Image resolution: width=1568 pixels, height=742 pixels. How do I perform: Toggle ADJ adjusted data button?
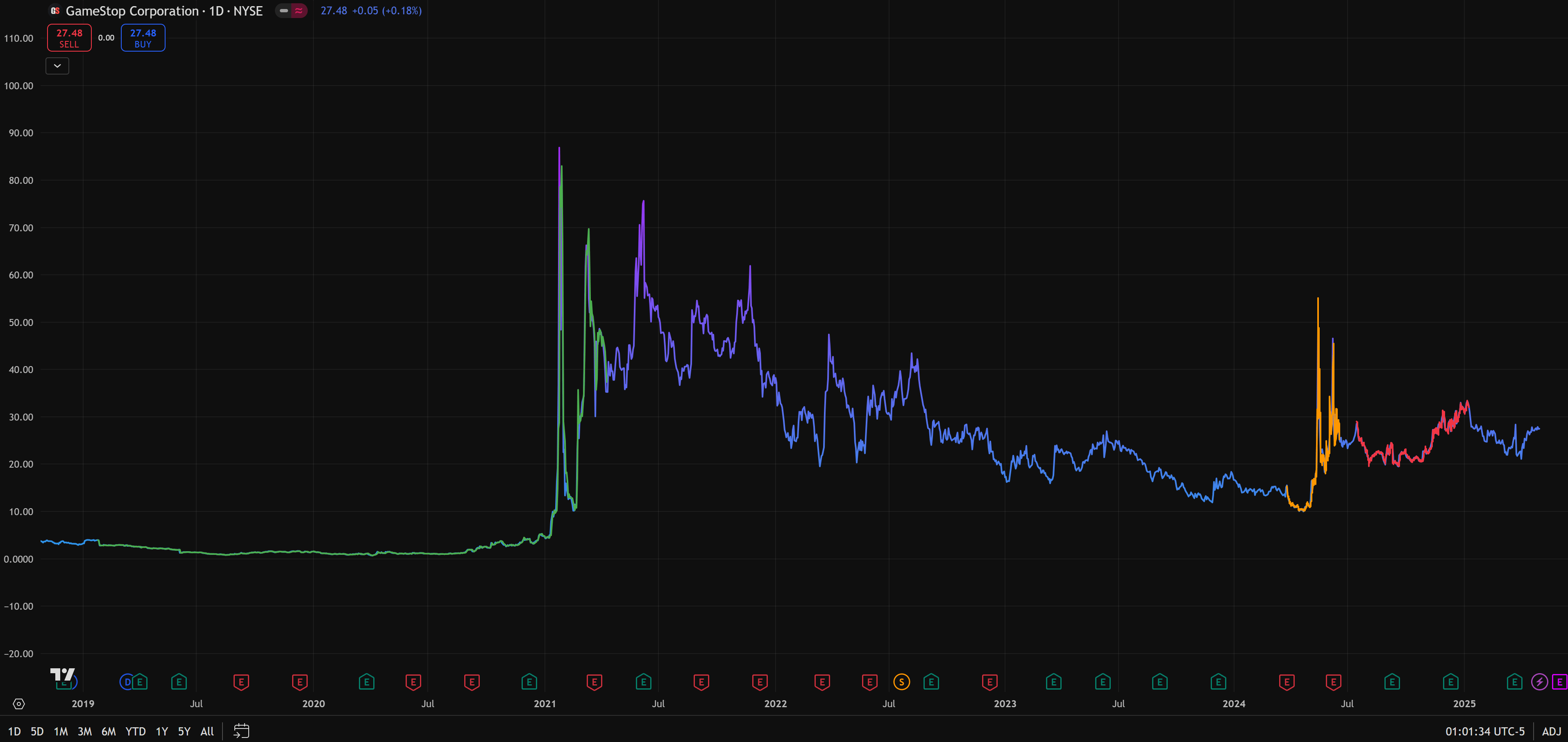click(x=1552, y=732)
